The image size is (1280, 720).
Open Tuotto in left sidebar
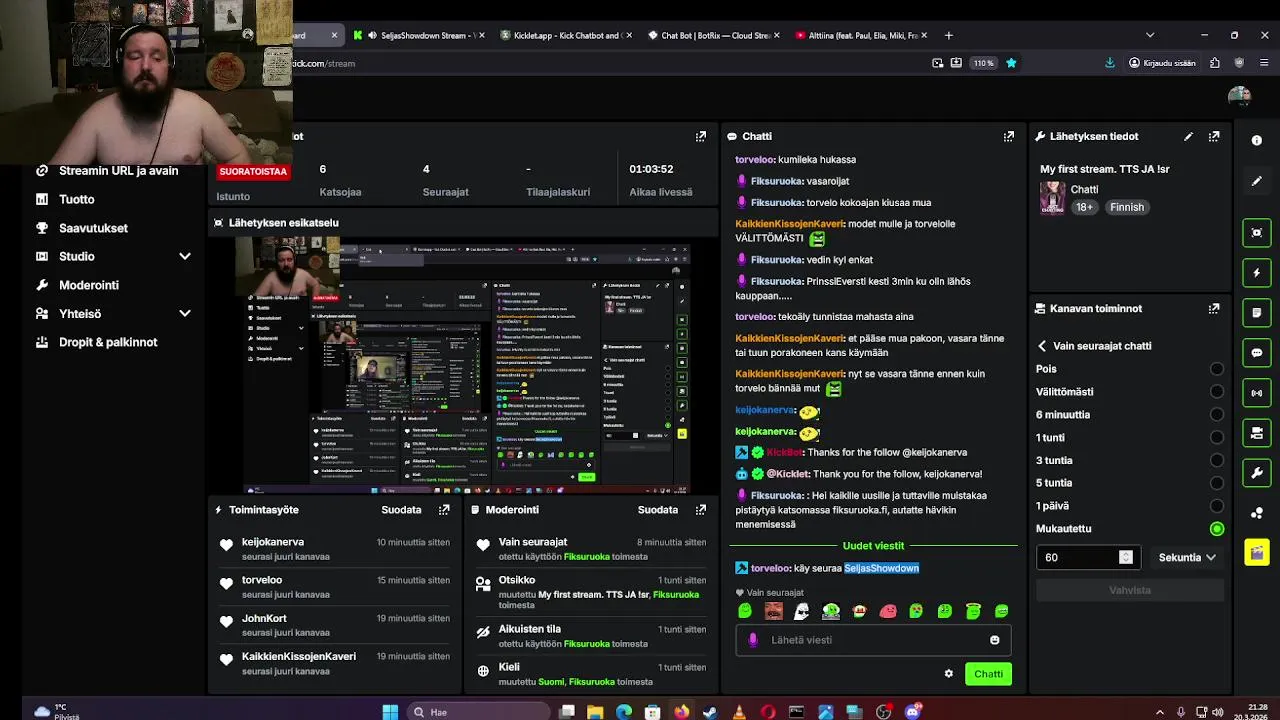[77, 200]
